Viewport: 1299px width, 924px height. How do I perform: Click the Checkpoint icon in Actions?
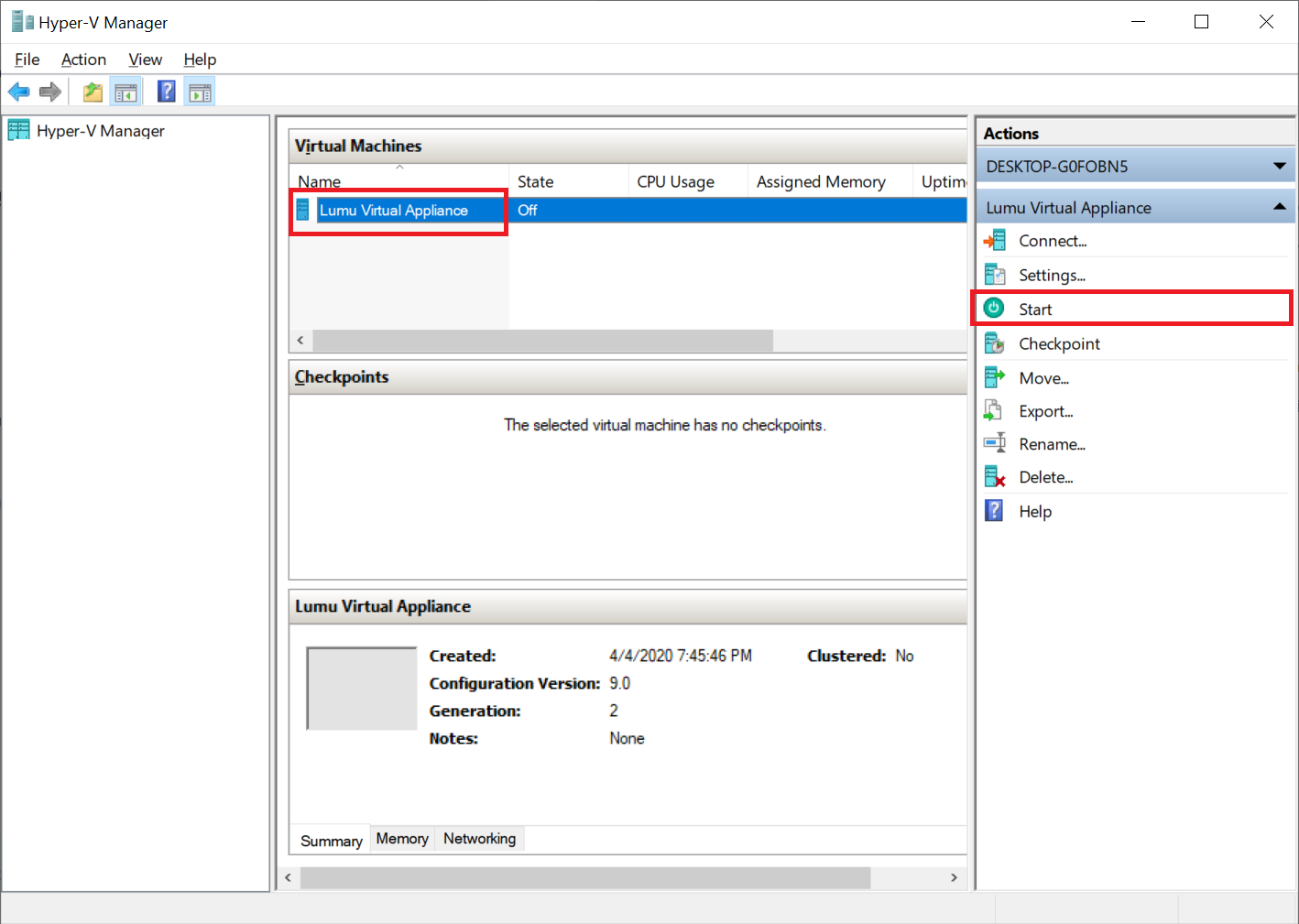point(995,343)
